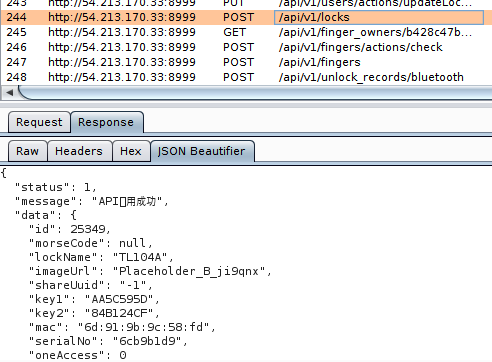Select request 243 updateLoc PUT row
492x362 pixels.
[246, 4]
